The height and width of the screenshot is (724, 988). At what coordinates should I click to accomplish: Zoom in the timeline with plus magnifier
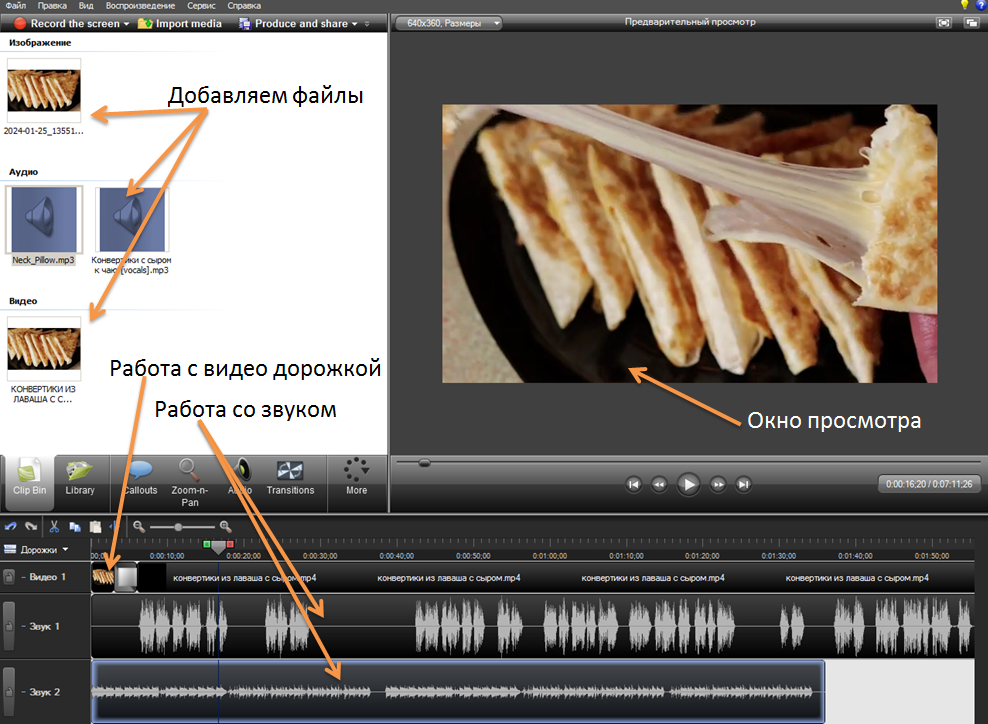coord(226,527)
